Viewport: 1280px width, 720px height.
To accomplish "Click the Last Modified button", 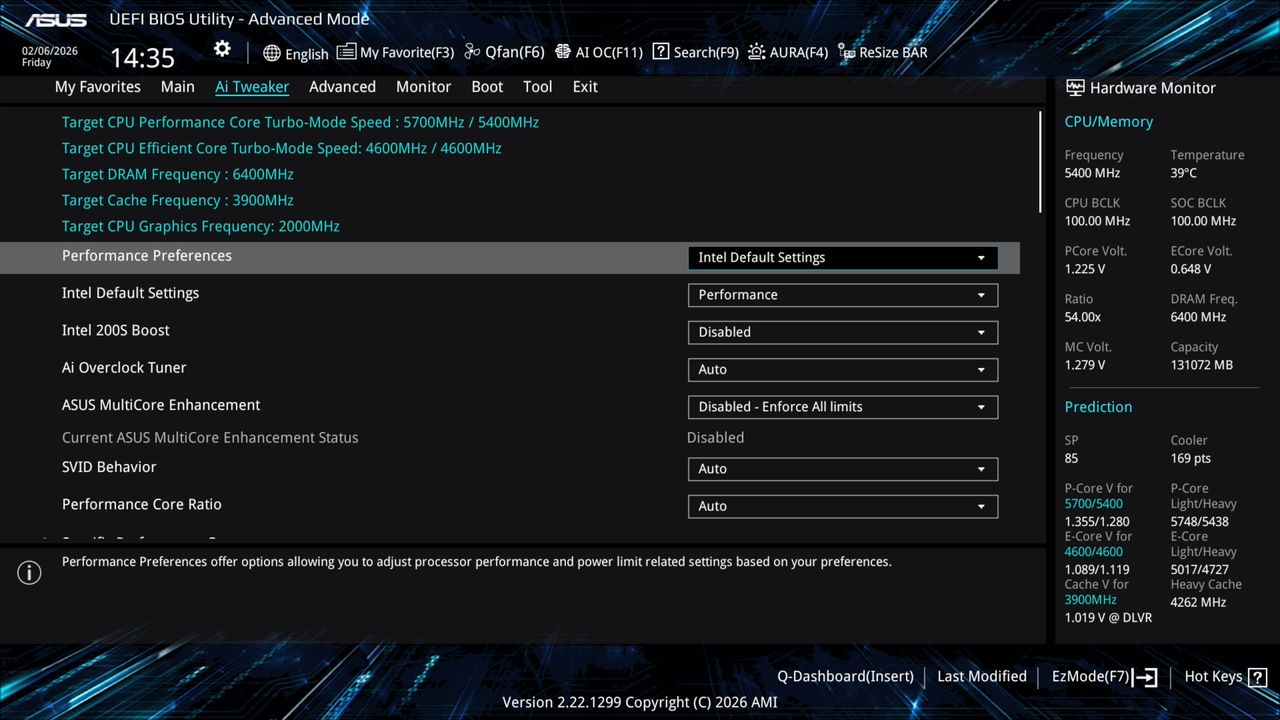I will [x=981, y=676].
